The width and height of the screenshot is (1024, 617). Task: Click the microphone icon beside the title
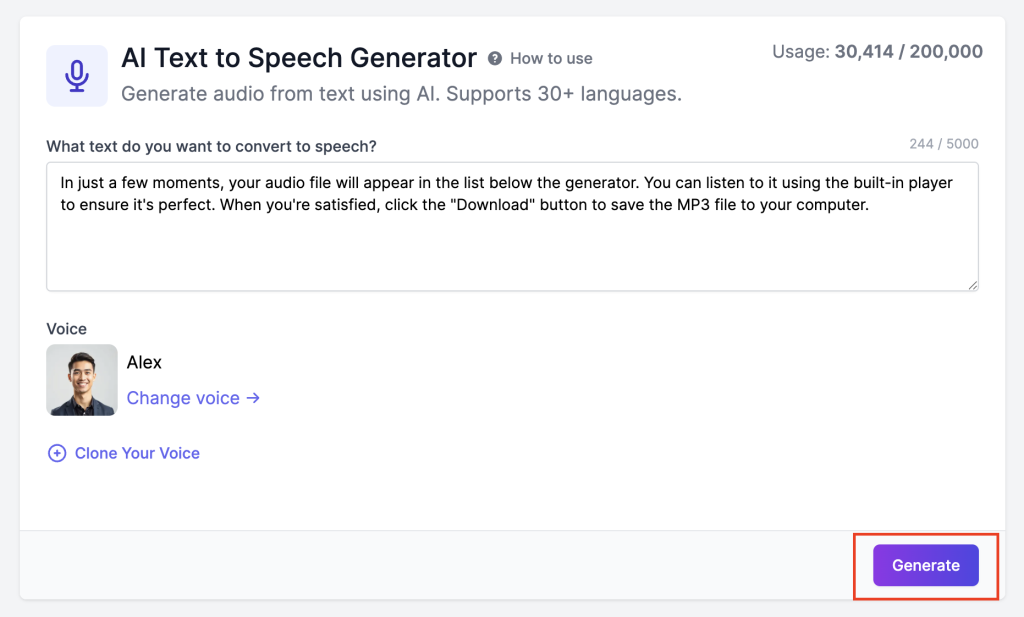point(77,75)
